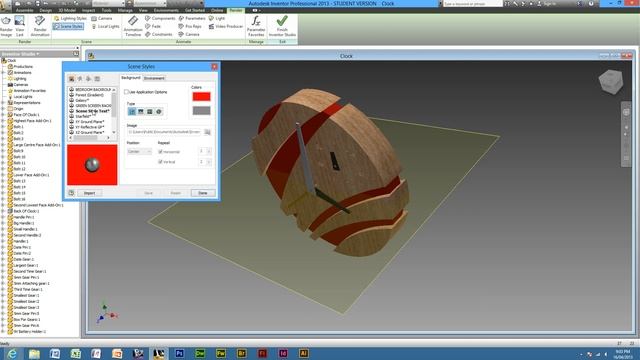Click Finish Inventor Studio checkmark
Viewport: 640px width, 360px height.
point(282,26)
